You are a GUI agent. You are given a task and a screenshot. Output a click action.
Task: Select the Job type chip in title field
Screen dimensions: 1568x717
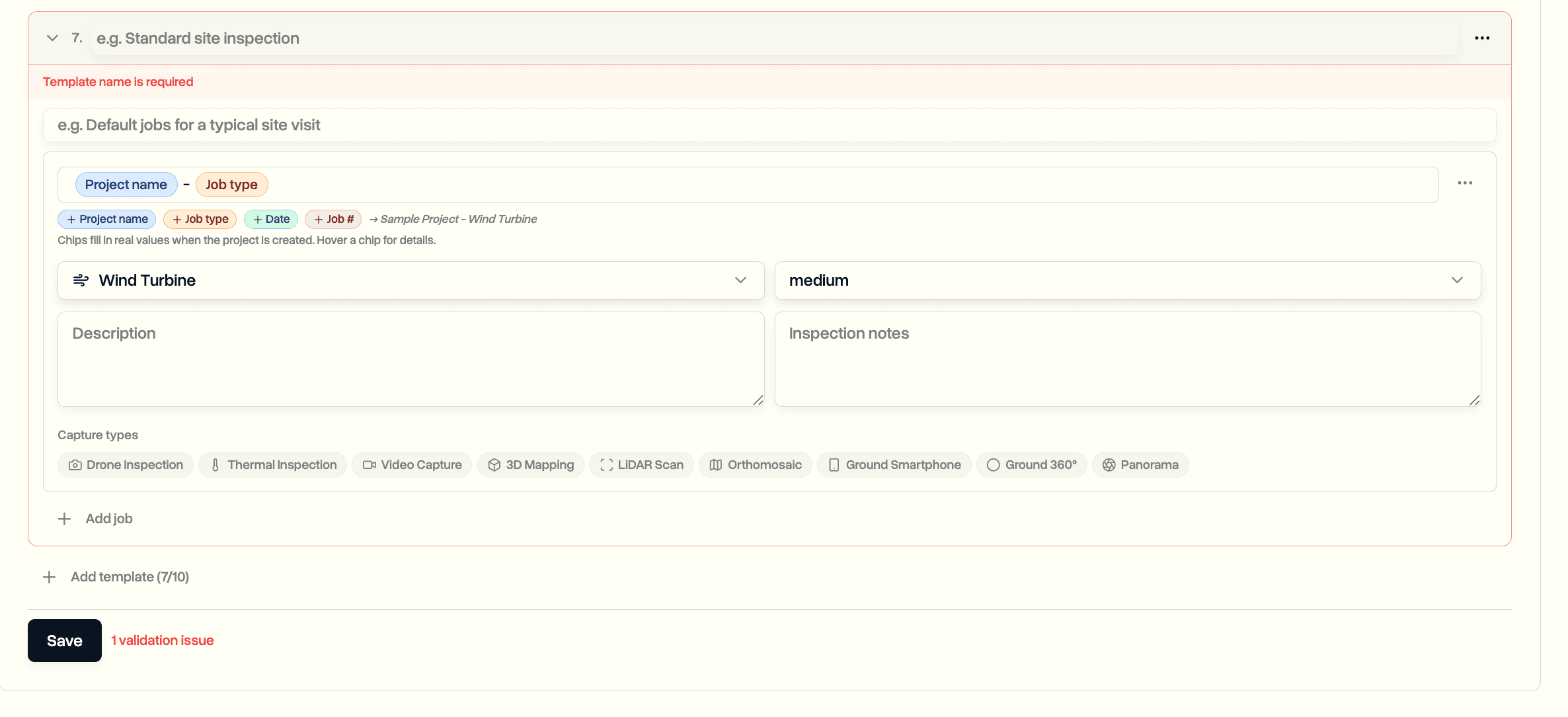[231, 185]
